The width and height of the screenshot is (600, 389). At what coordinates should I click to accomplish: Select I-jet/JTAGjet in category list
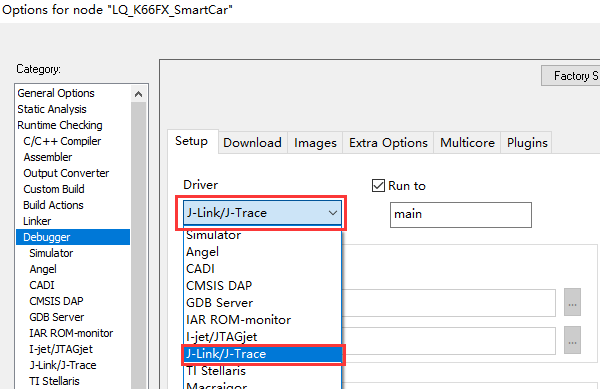tap(61, 349)
